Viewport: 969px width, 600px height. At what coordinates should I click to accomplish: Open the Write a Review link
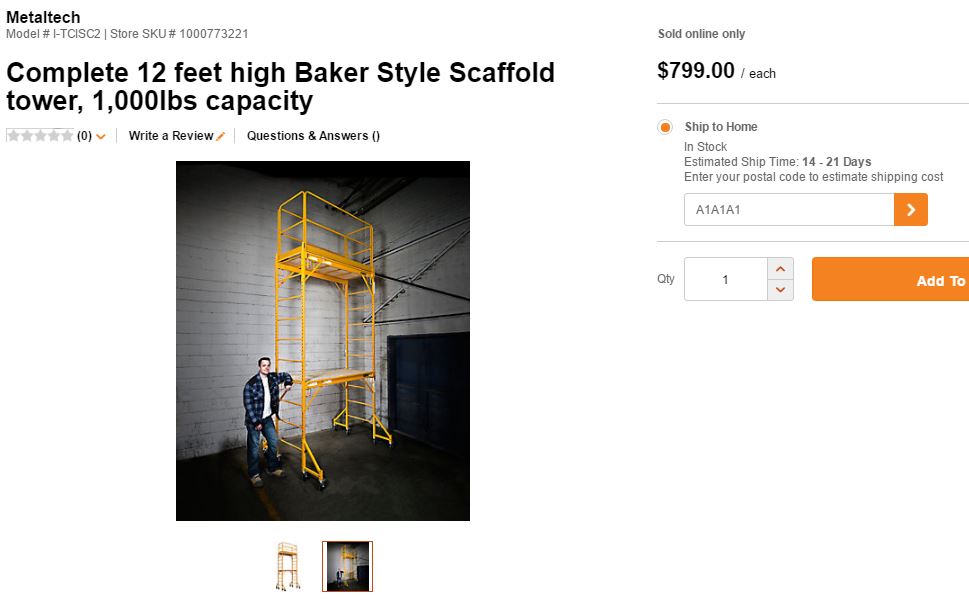click(x=171, y=136)
